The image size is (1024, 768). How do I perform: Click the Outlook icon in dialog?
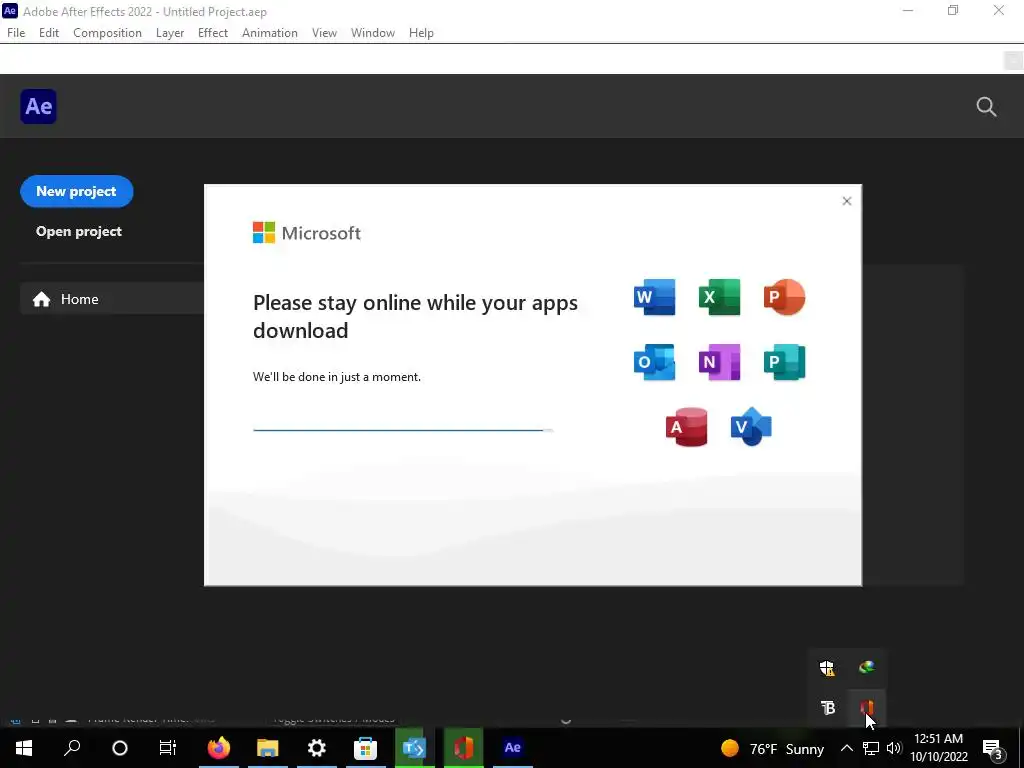point(654,362)
